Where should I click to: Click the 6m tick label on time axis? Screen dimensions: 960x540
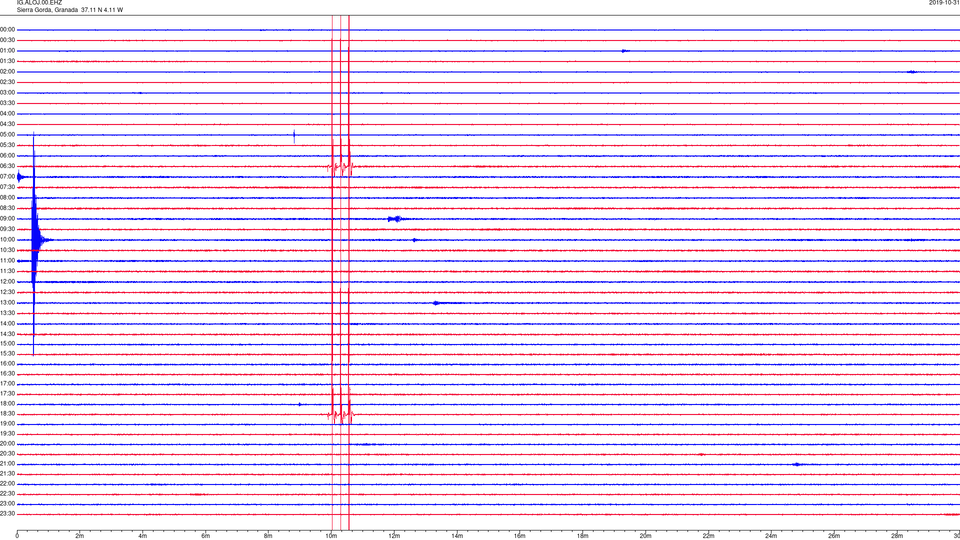(x=206, y=536)
